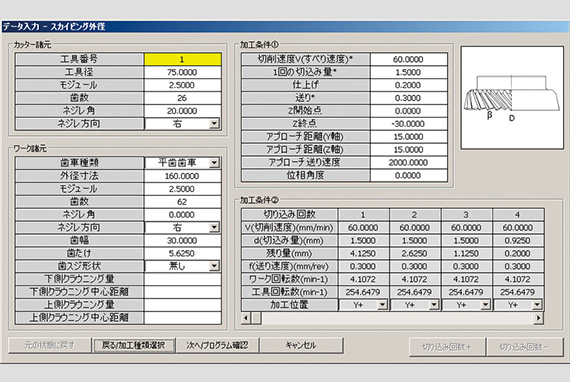Image resolution: width=570 pixels, height=382 pixels.
Task: Click the 歯幅 field showing 30.0000
Action: tap(182, 241)
